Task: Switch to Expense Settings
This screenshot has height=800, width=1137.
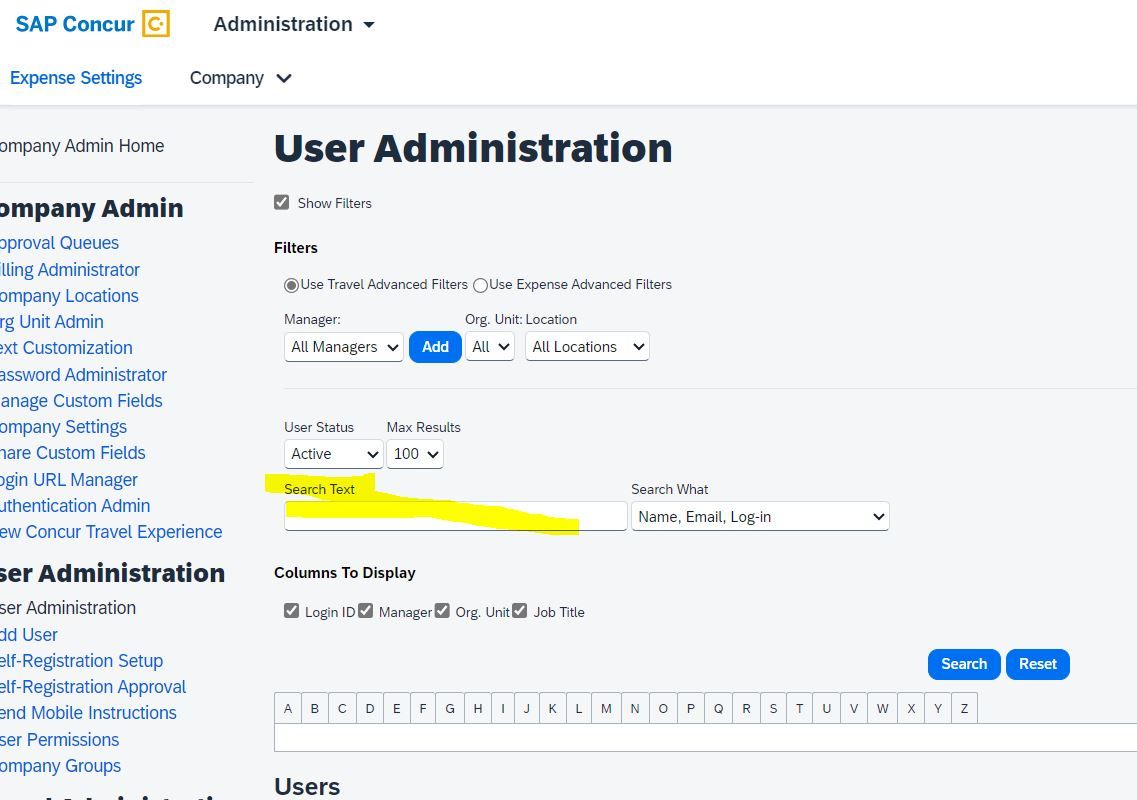Action: (x=76, y=78)
